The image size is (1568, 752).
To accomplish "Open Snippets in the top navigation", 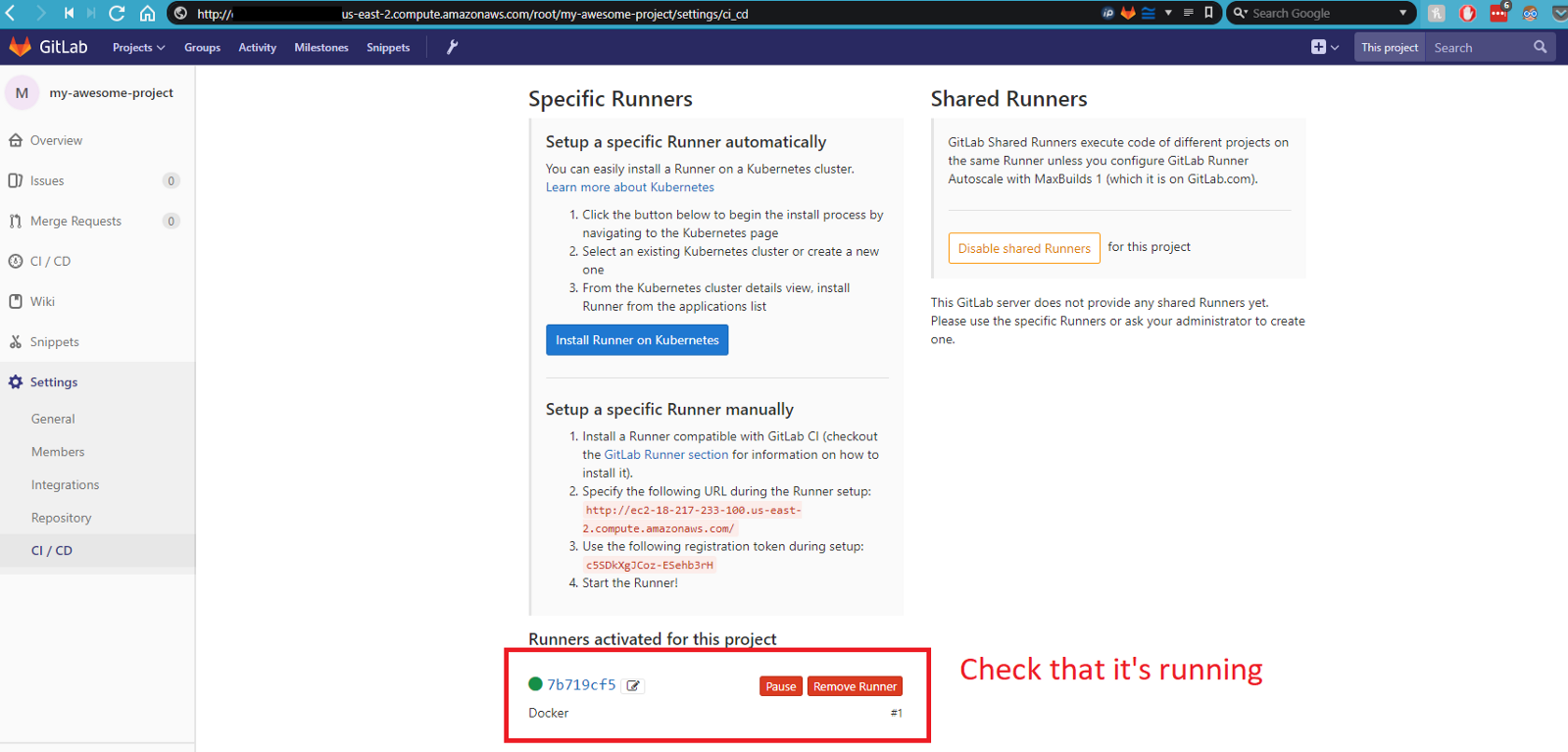I will tap(388, 47).
